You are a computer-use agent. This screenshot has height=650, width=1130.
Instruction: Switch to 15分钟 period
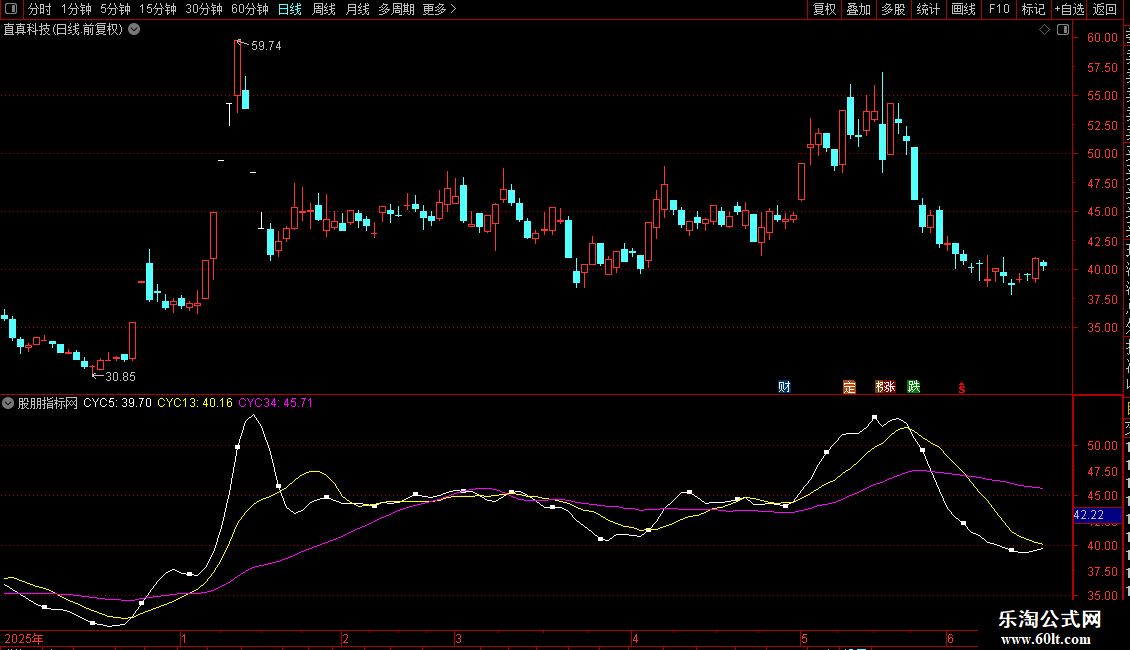coord(158,9)
